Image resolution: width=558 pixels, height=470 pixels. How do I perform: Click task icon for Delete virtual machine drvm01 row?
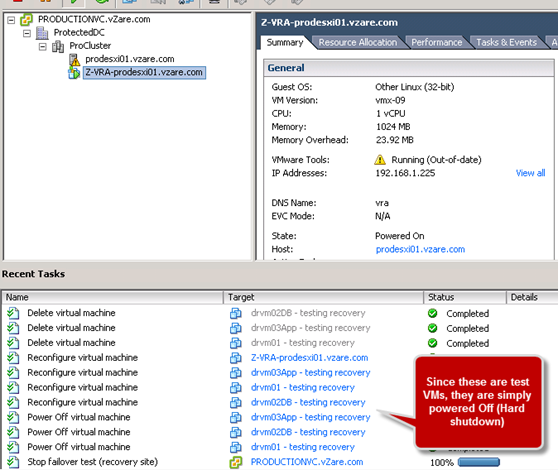pos(13,343)
